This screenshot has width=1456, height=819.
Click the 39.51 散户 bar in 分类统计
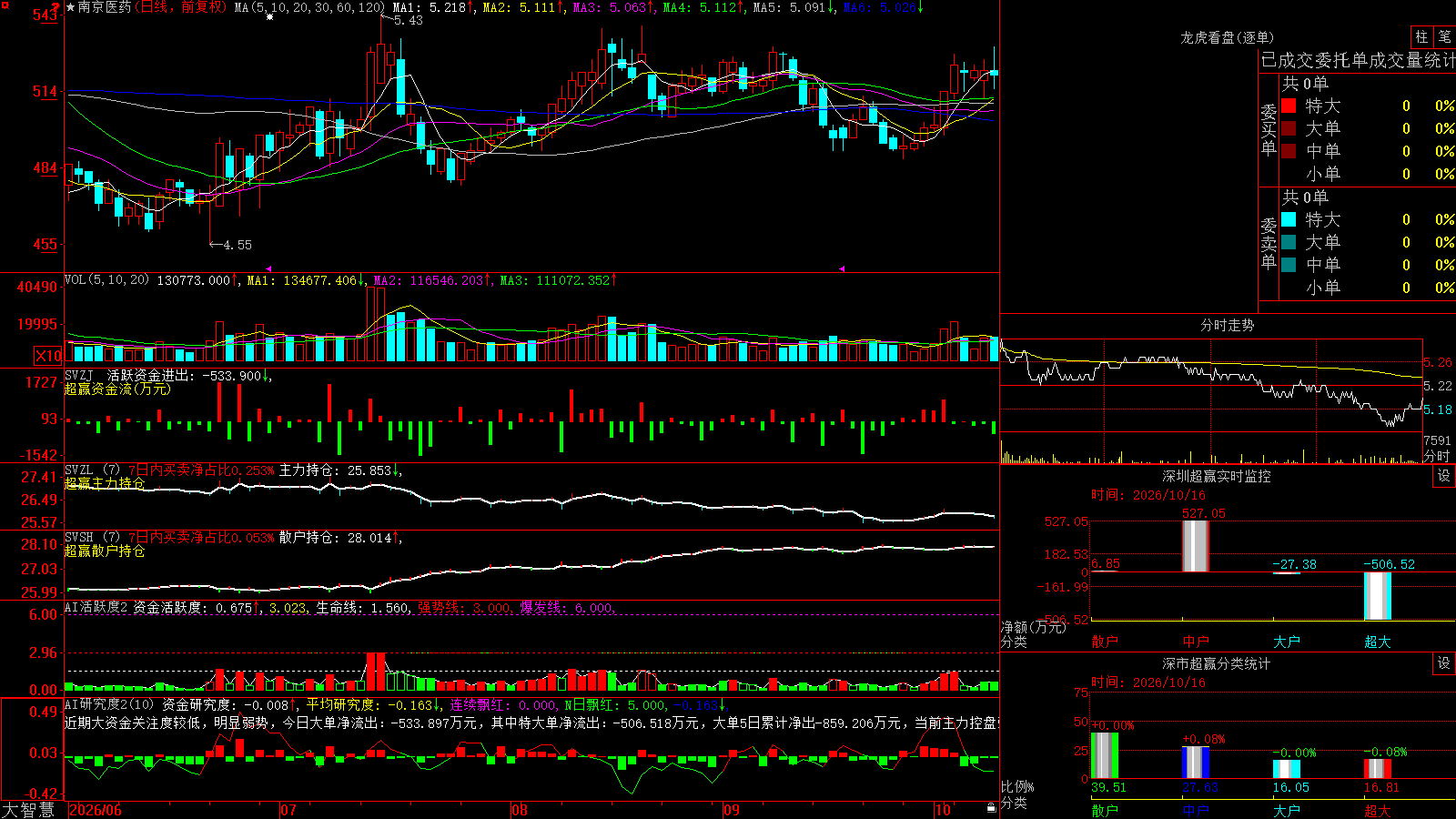tap(1105, 755)
